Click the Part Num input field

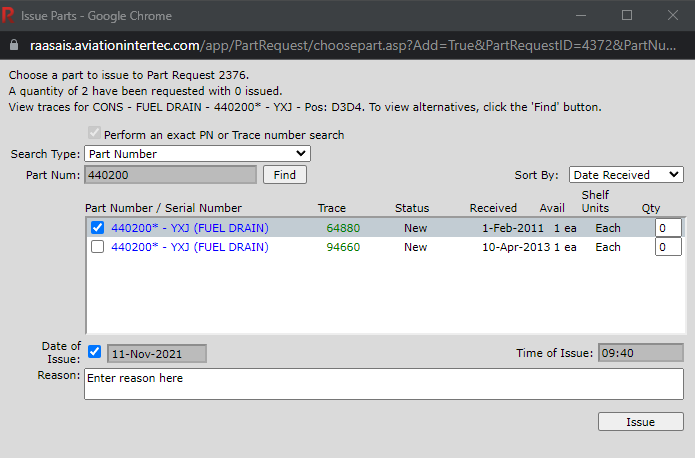170,175
